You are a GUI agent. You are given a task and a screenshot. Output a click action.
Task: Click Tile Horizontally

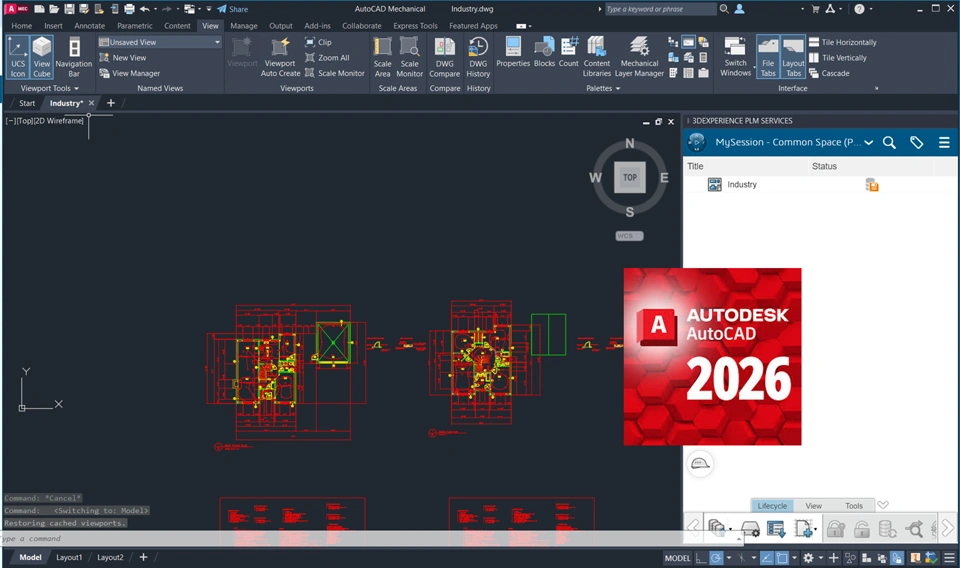(x=842, y=42)
